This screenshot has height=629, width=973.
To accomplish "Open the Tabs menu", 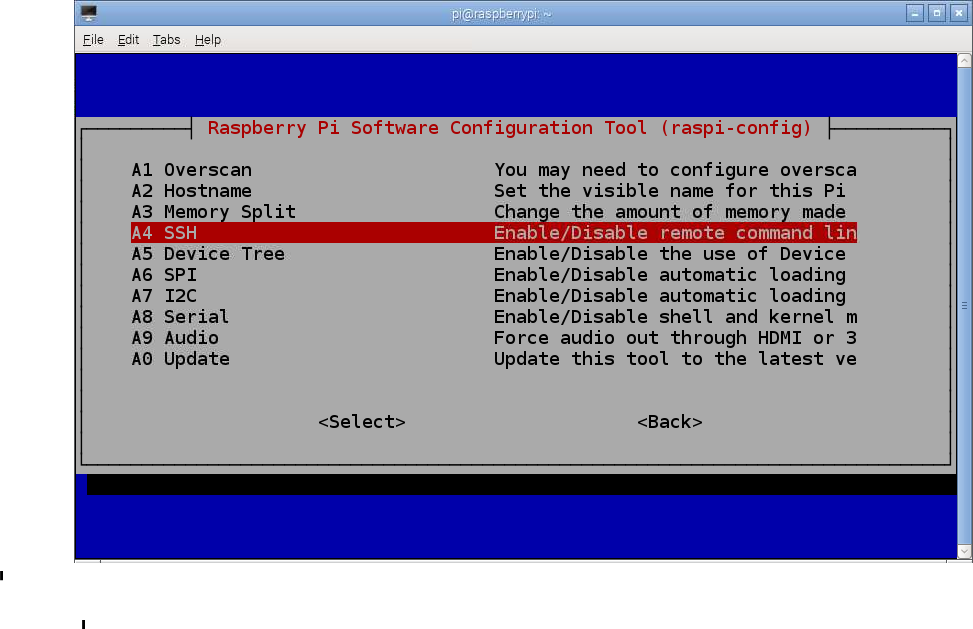I will click(166, 40).
